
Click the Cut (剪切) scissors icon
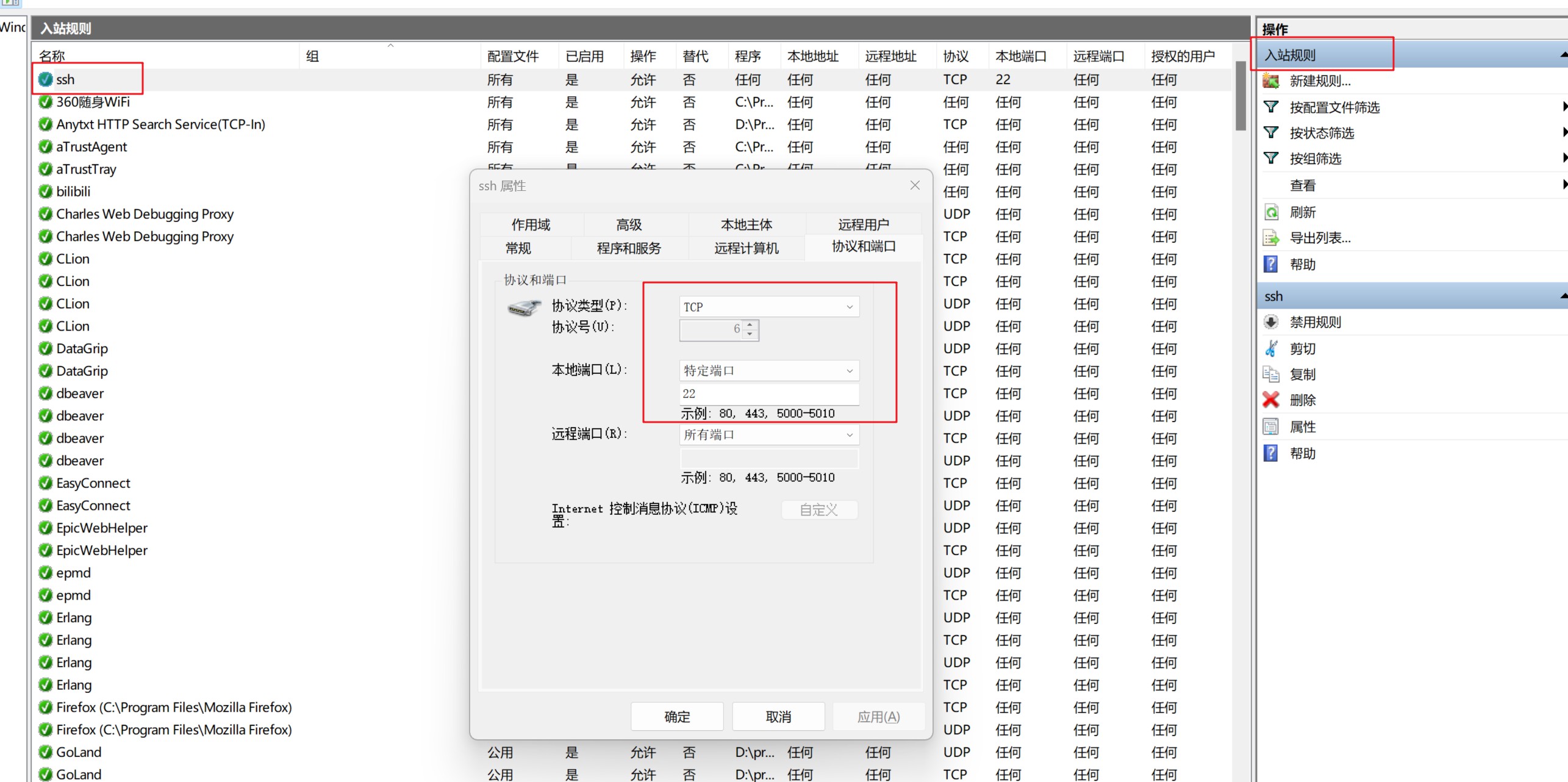[1271, 348]
